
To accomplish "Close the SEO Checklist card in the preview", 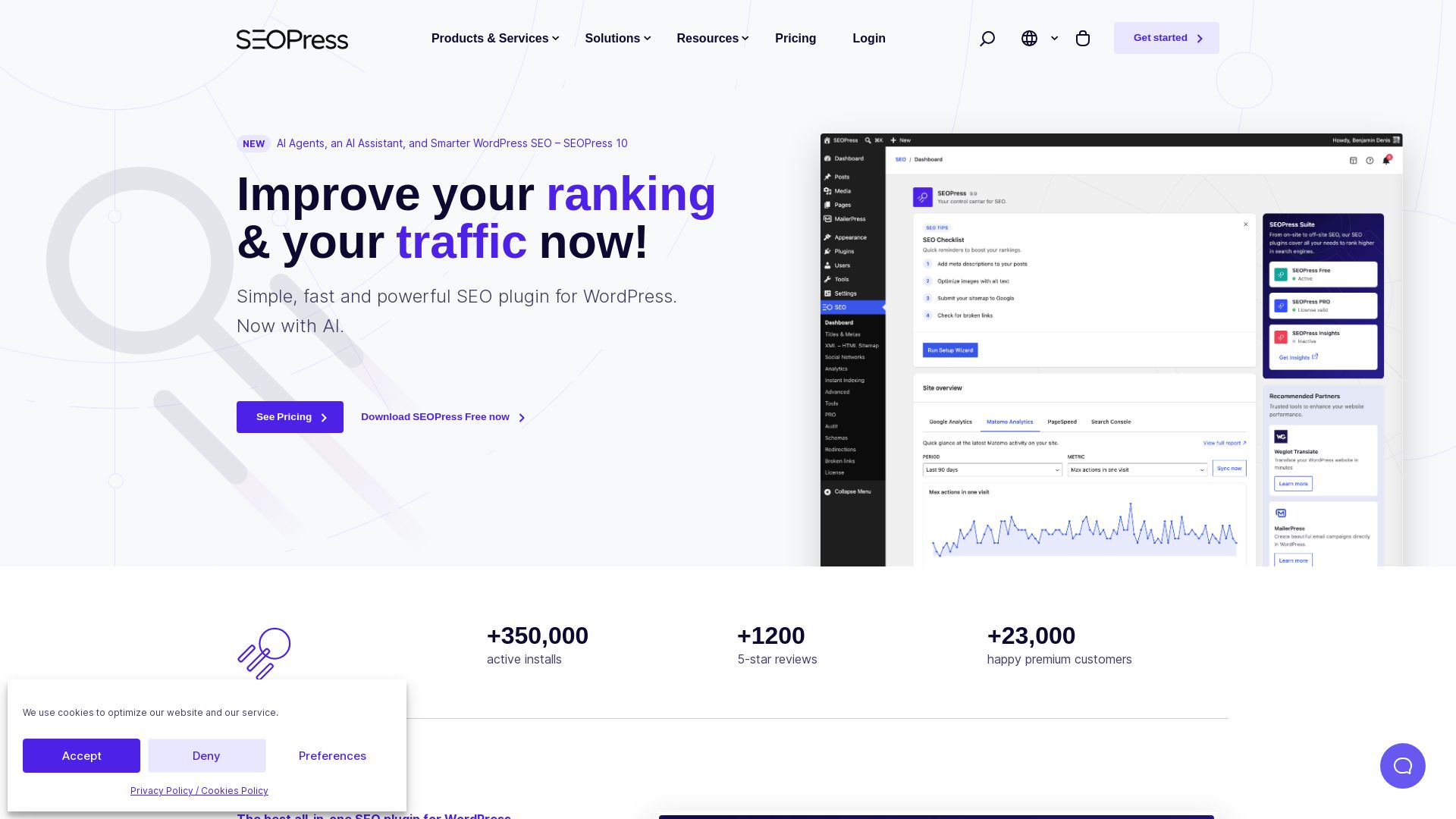I will pos(1245,224).
